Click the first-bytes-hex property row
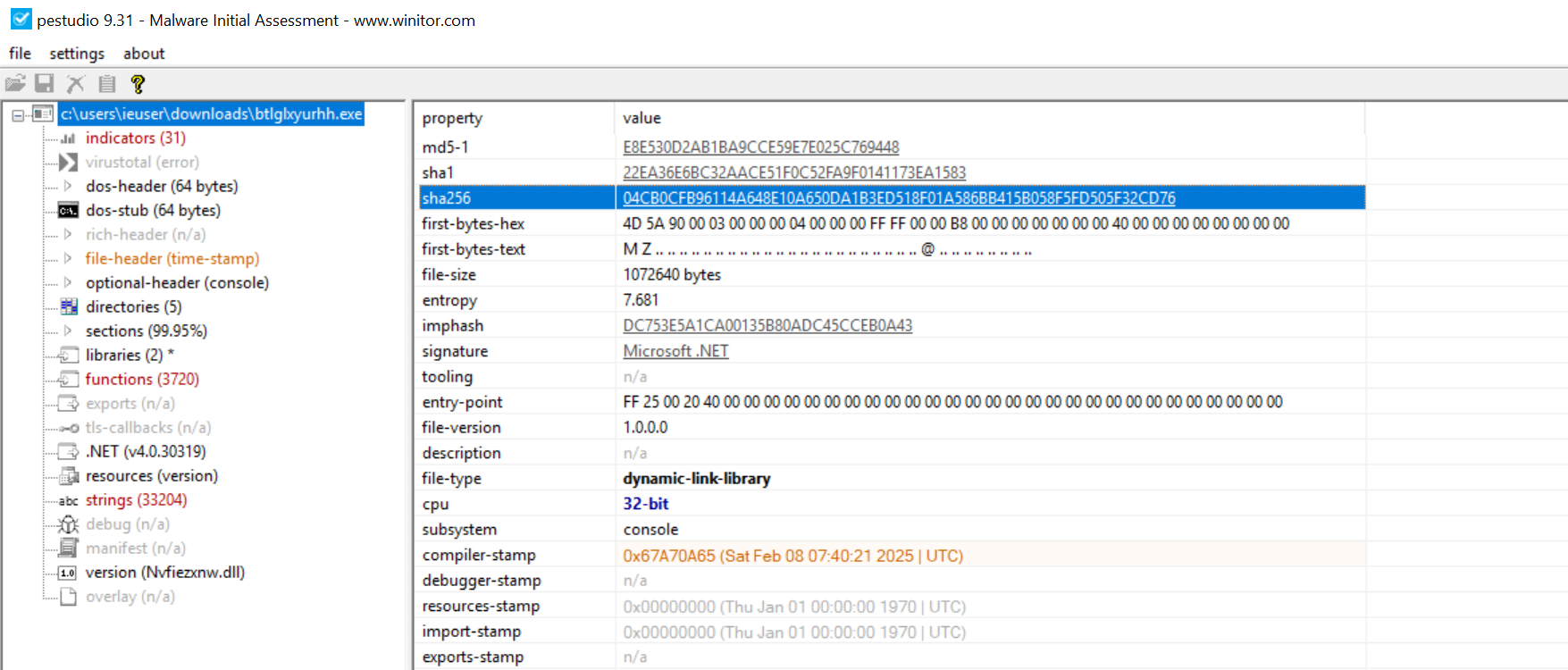The image size is (1568, 670). (x=892, y=223)
